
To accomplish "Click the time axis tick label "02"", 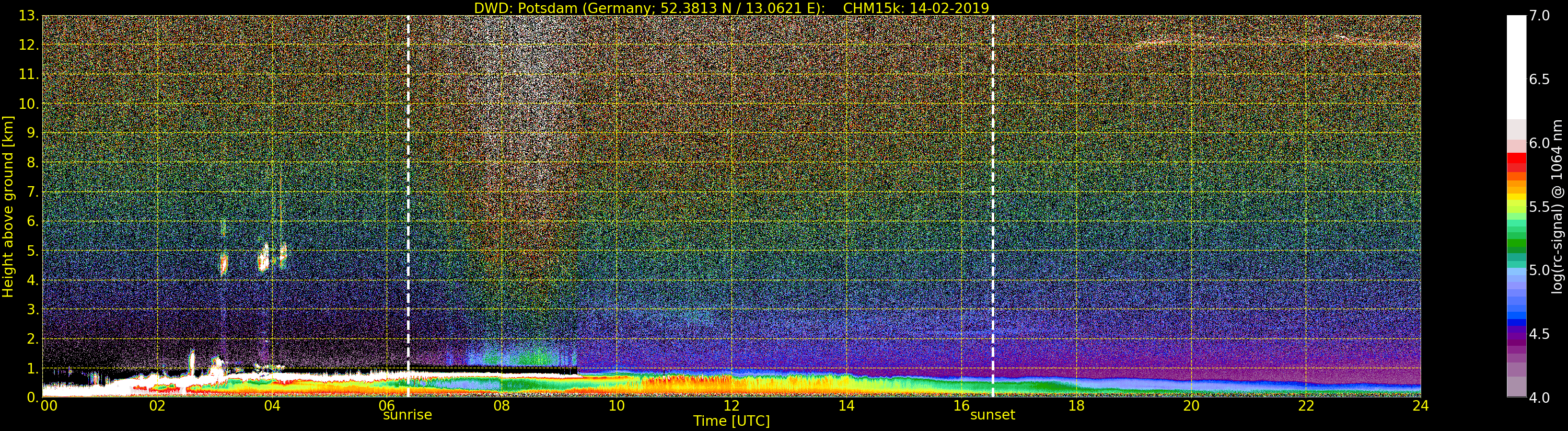I will click(157, 406).
